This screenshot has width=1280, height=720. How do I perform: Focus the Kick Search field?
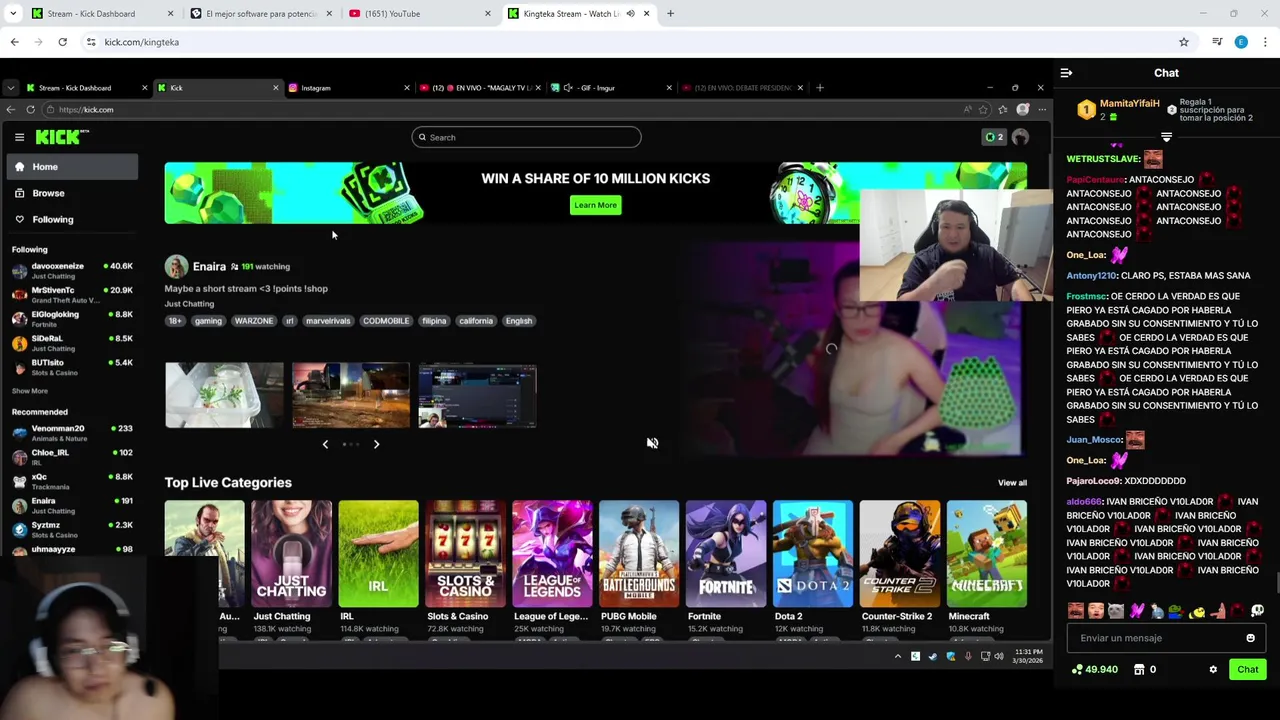click(526, 137)
